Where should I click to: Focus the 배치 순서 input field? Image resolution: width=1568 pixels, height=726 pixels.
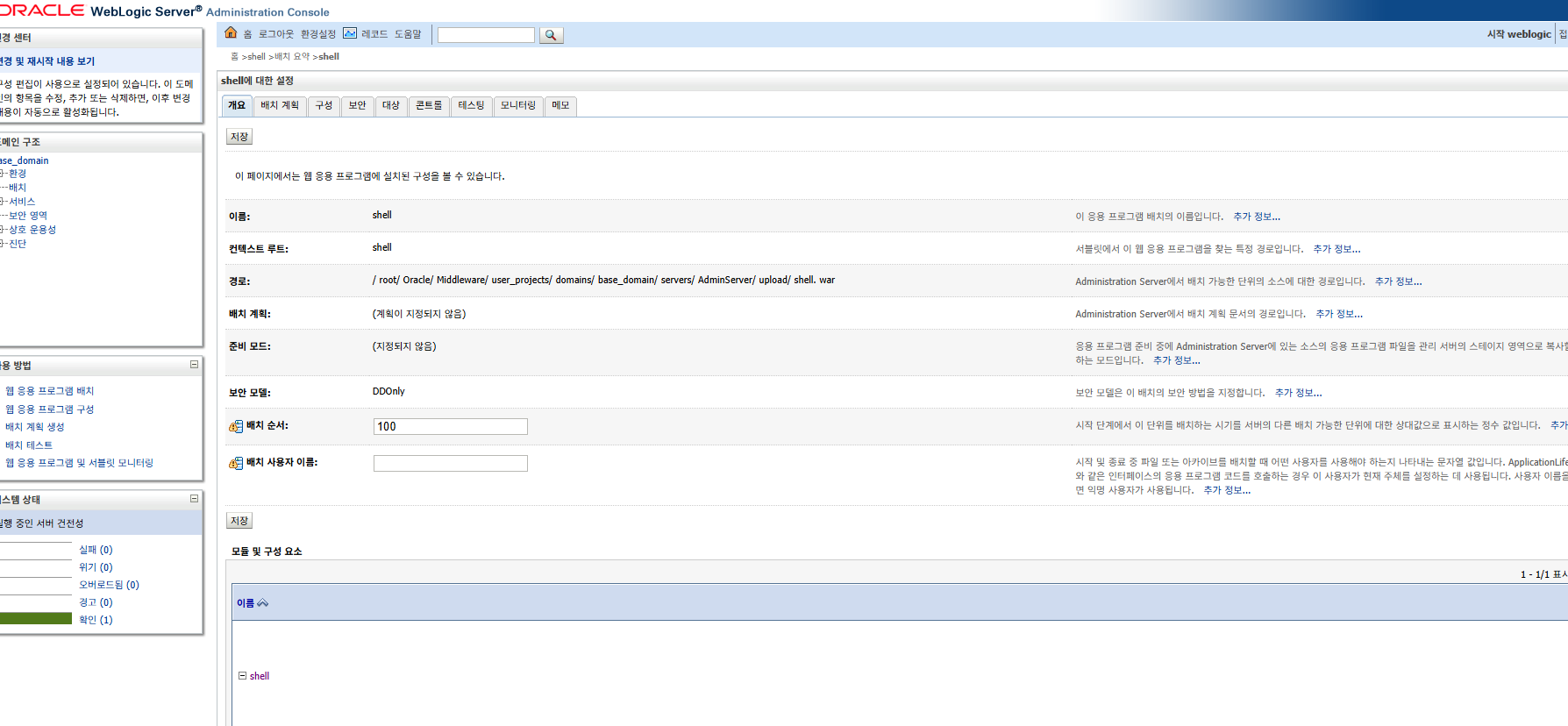click(x=450, y=427)
